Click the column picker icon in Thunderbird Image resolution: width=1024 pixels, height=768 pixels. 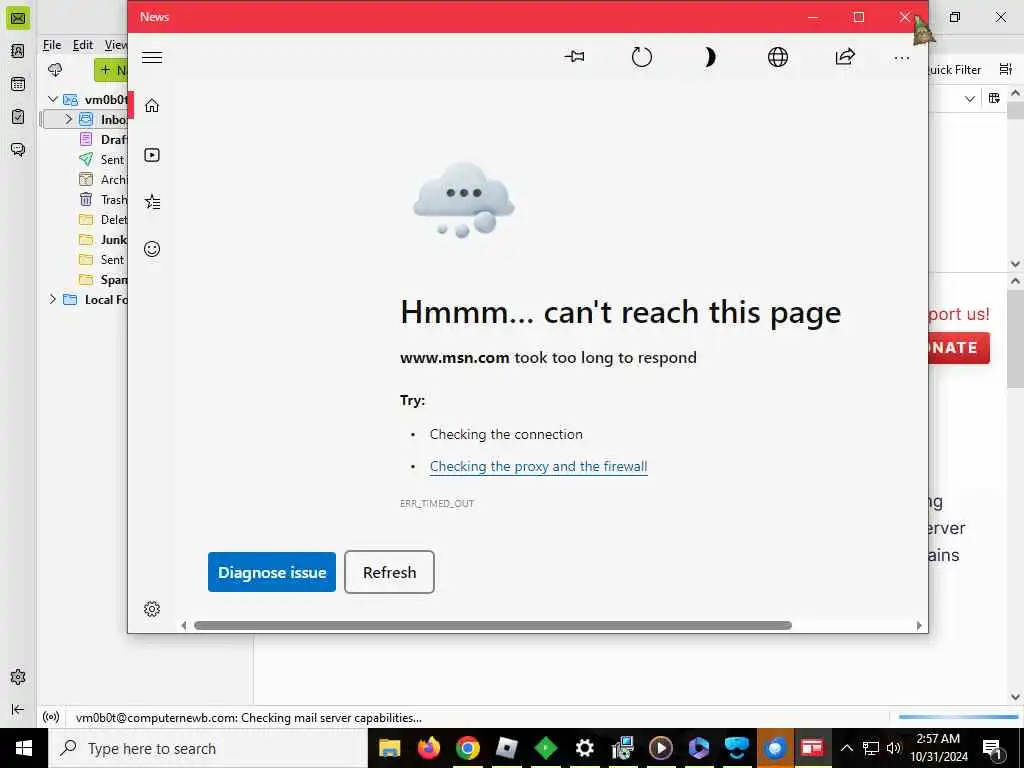tap(994, 98)
